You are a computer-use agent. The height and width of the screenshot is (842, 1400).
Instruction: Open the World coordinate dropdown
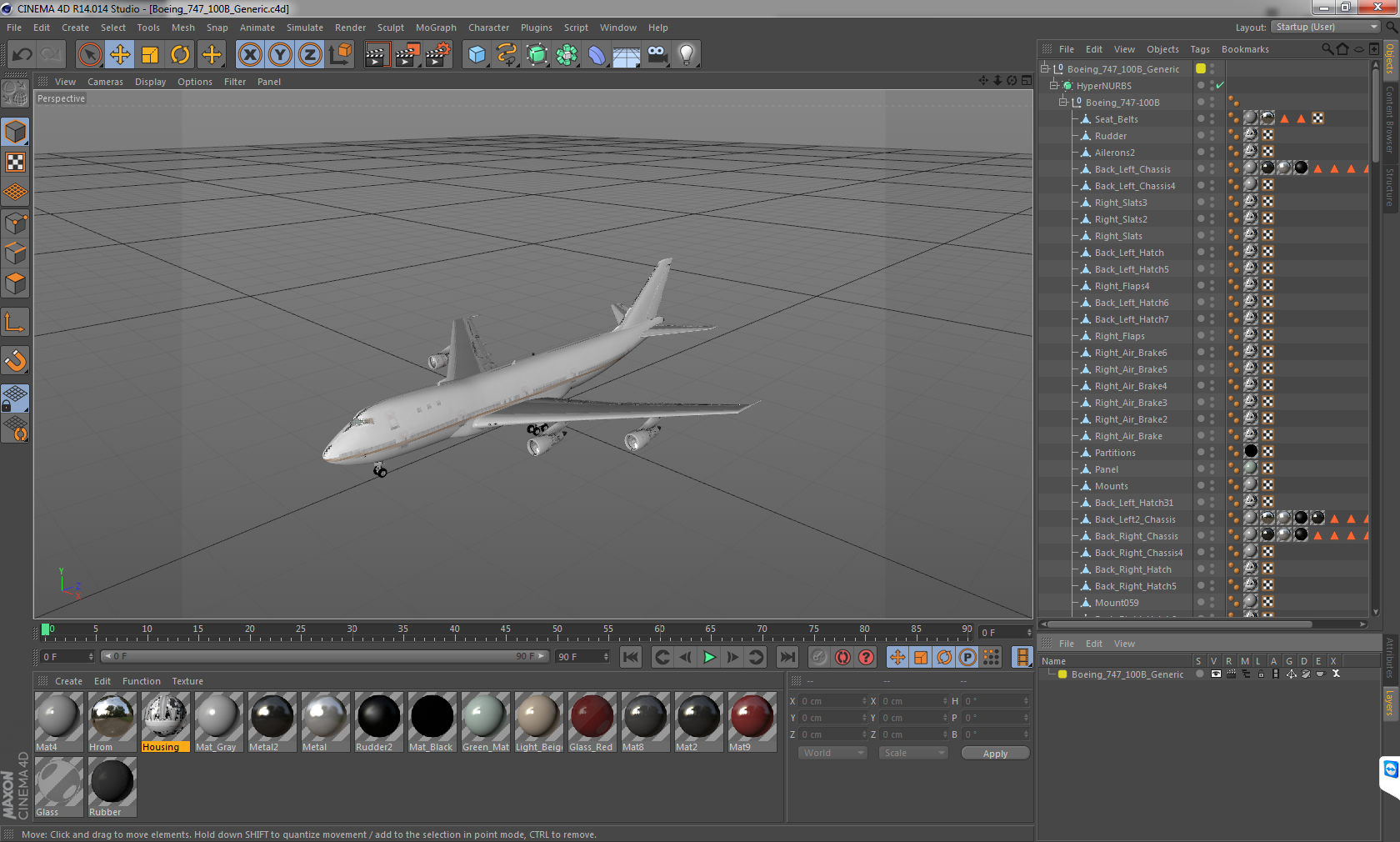832,753
